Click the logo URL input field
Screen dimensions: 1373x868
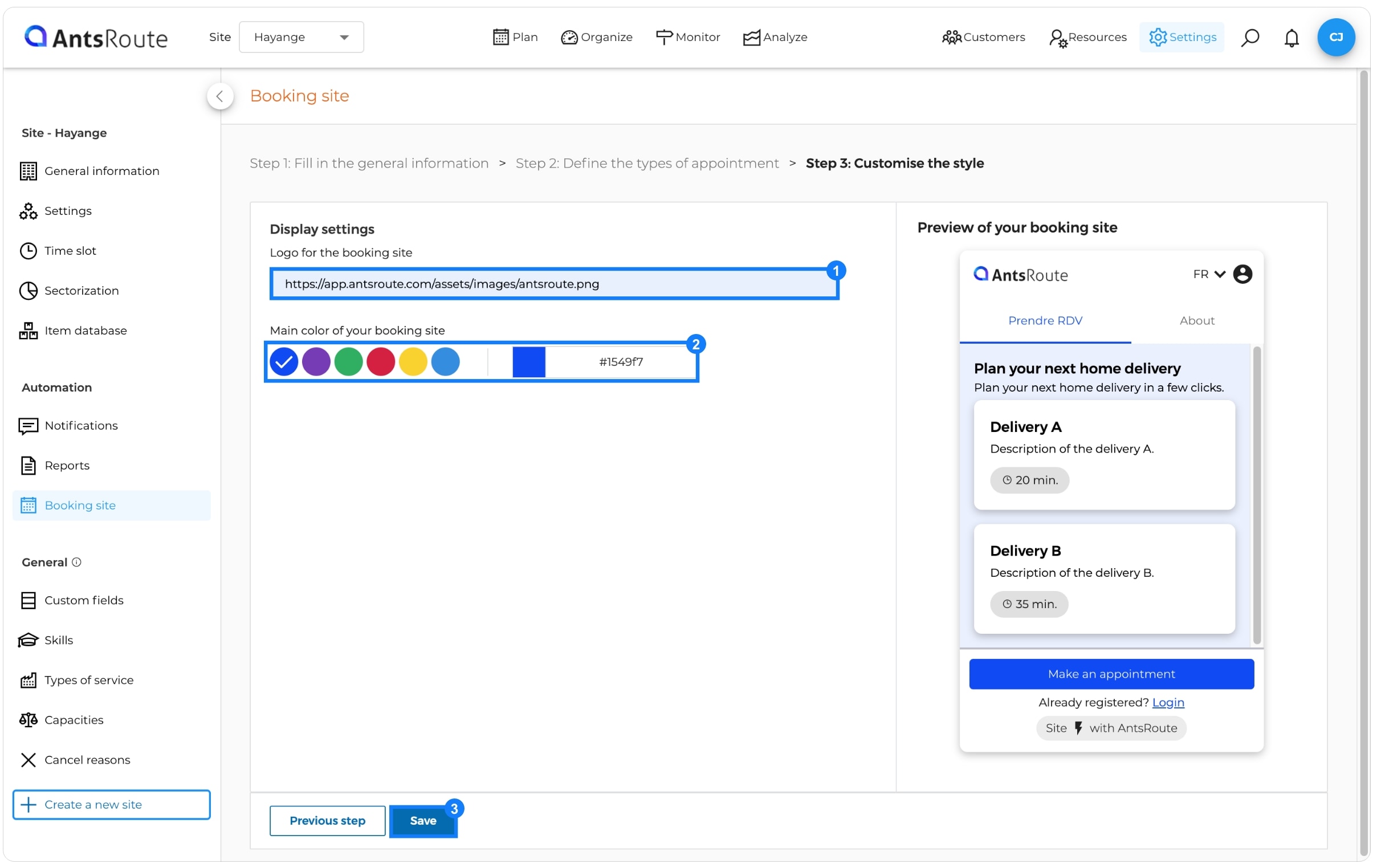[x=554, y=284]
